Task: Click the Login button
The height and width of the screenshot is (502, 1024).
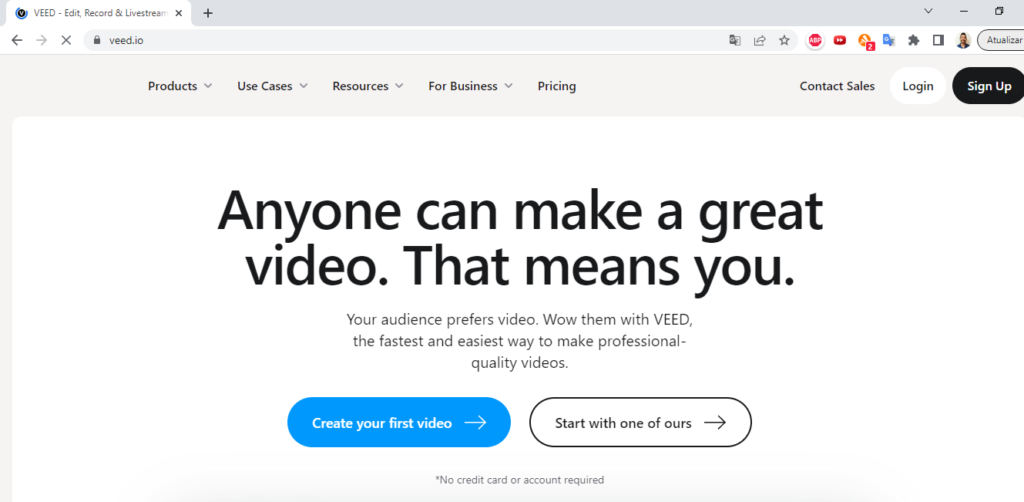Action: [918, 86]
